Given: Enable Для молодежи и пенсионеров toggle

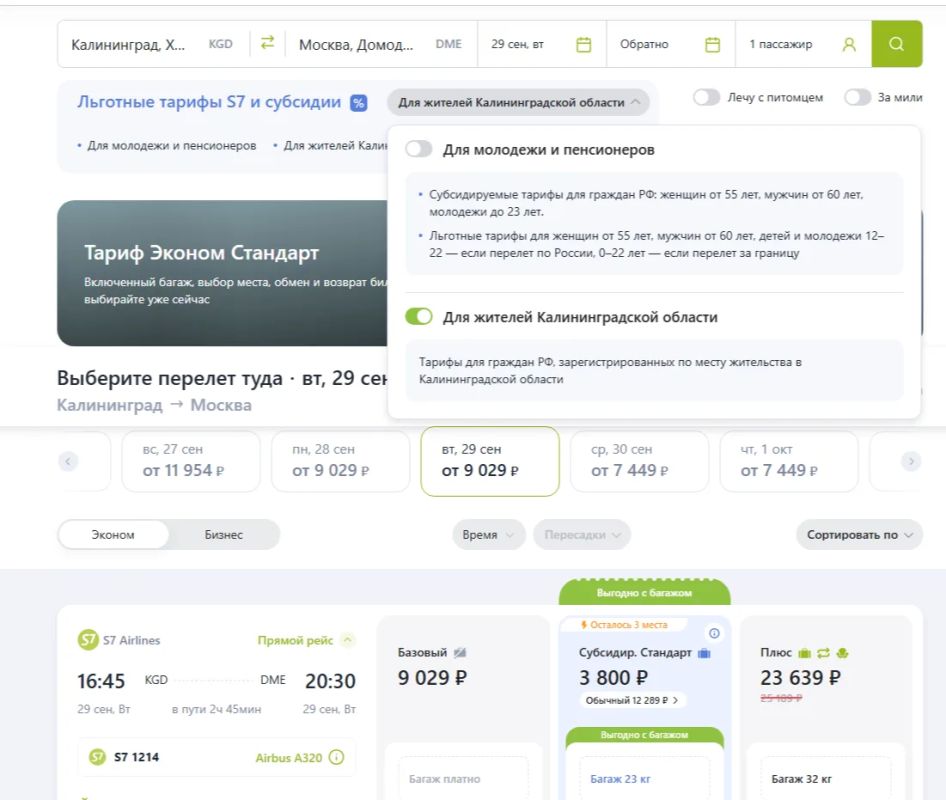Looking at the screenshot, I should [x=419, y=149].
